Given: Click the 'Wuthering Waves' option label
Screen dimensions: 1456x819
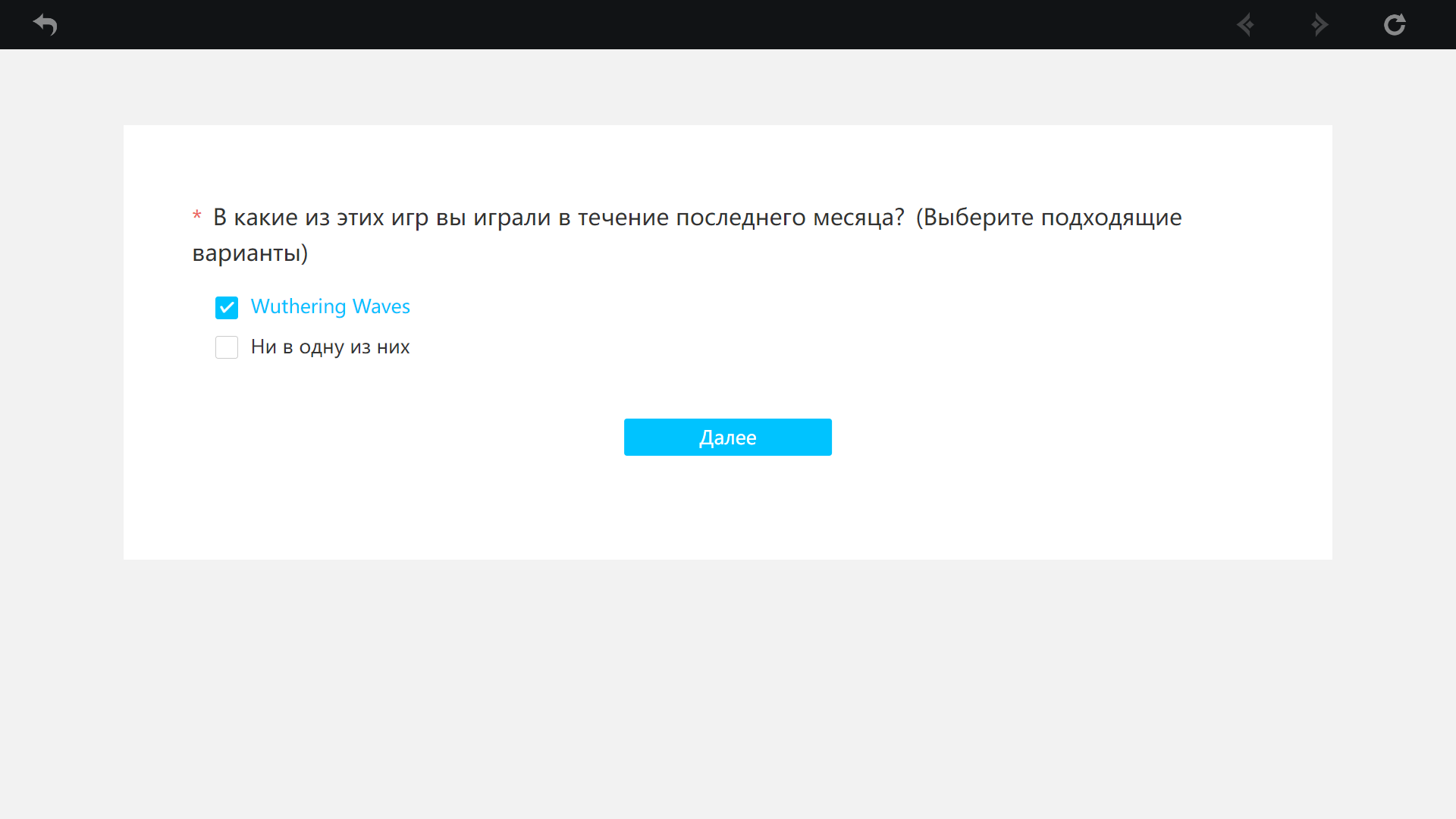Looking at the screenshot, I should [x=331, y=306].
